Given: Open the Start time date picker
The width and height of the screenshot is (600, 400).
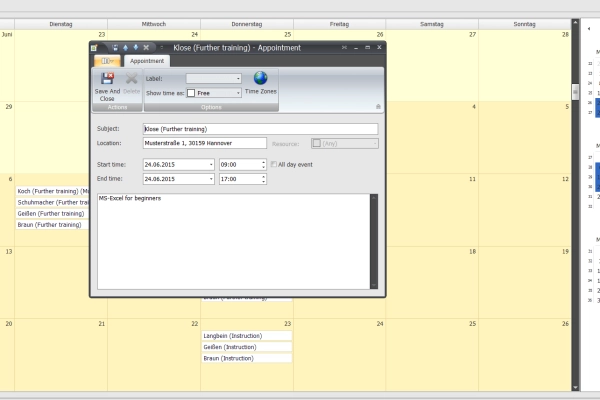Looking at the screenshot, I should point(211,165).
